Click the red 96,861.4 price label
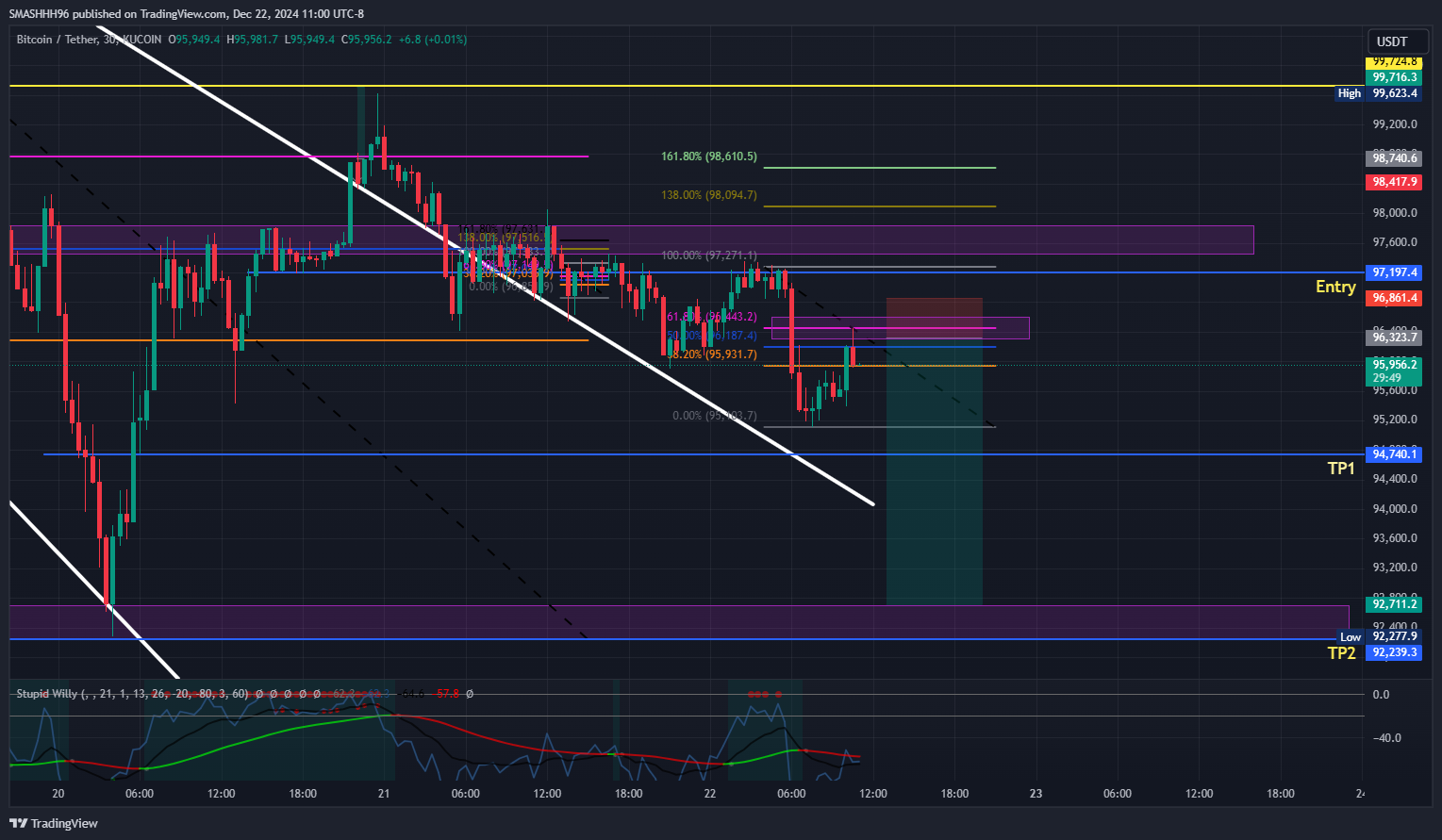This screenshot has height=840, width=1442. click(1394, 298)
